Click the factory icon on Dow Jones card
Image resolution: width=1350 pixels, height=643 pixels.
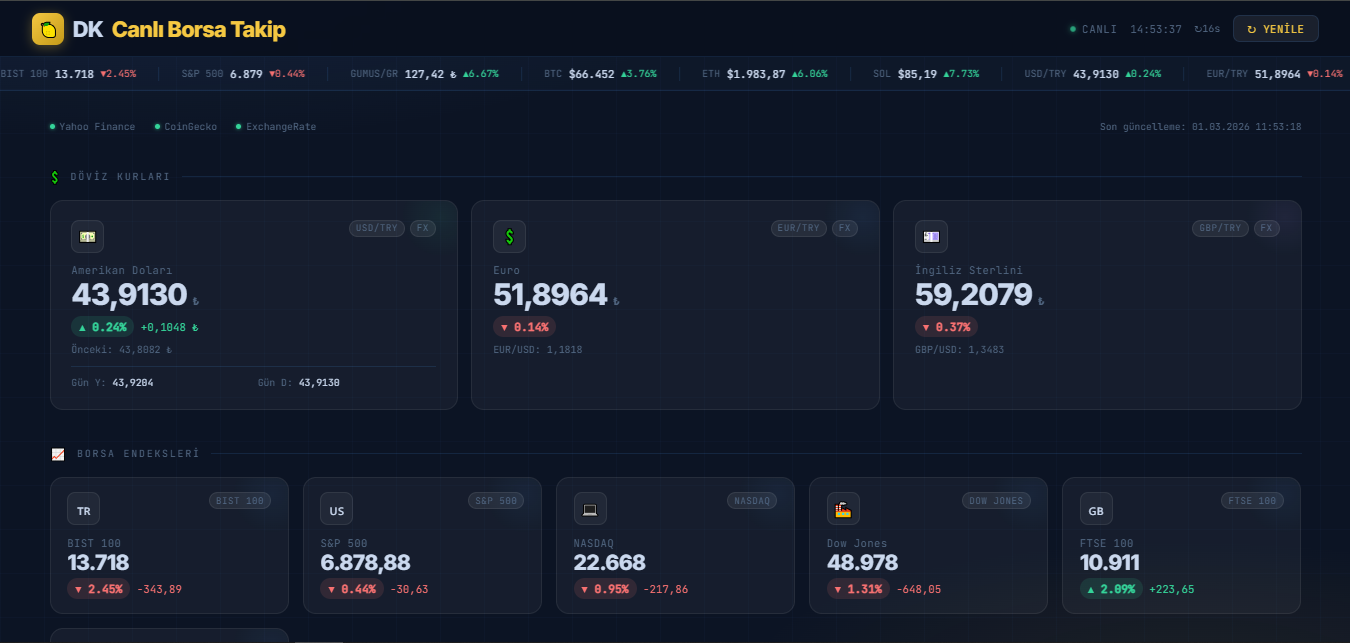843,510
